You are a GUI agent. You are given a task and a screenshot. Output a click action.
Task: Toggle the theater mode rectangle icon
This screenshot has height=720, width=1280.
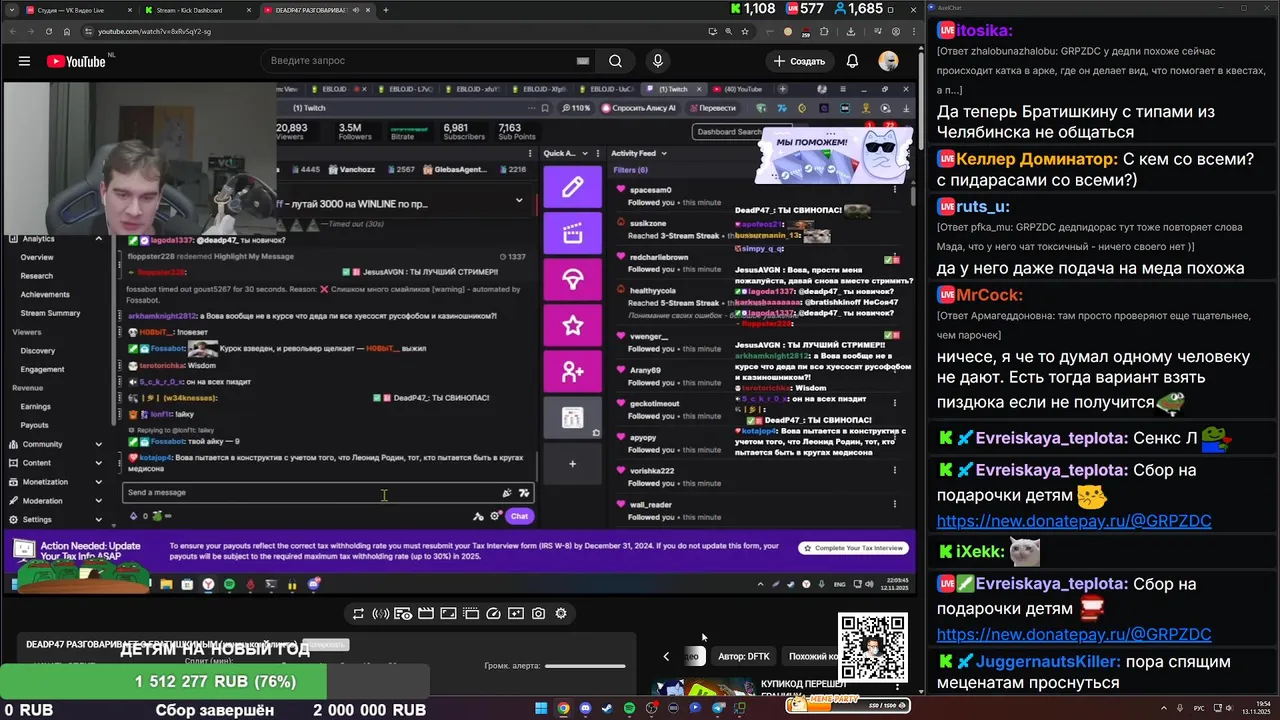448,614
